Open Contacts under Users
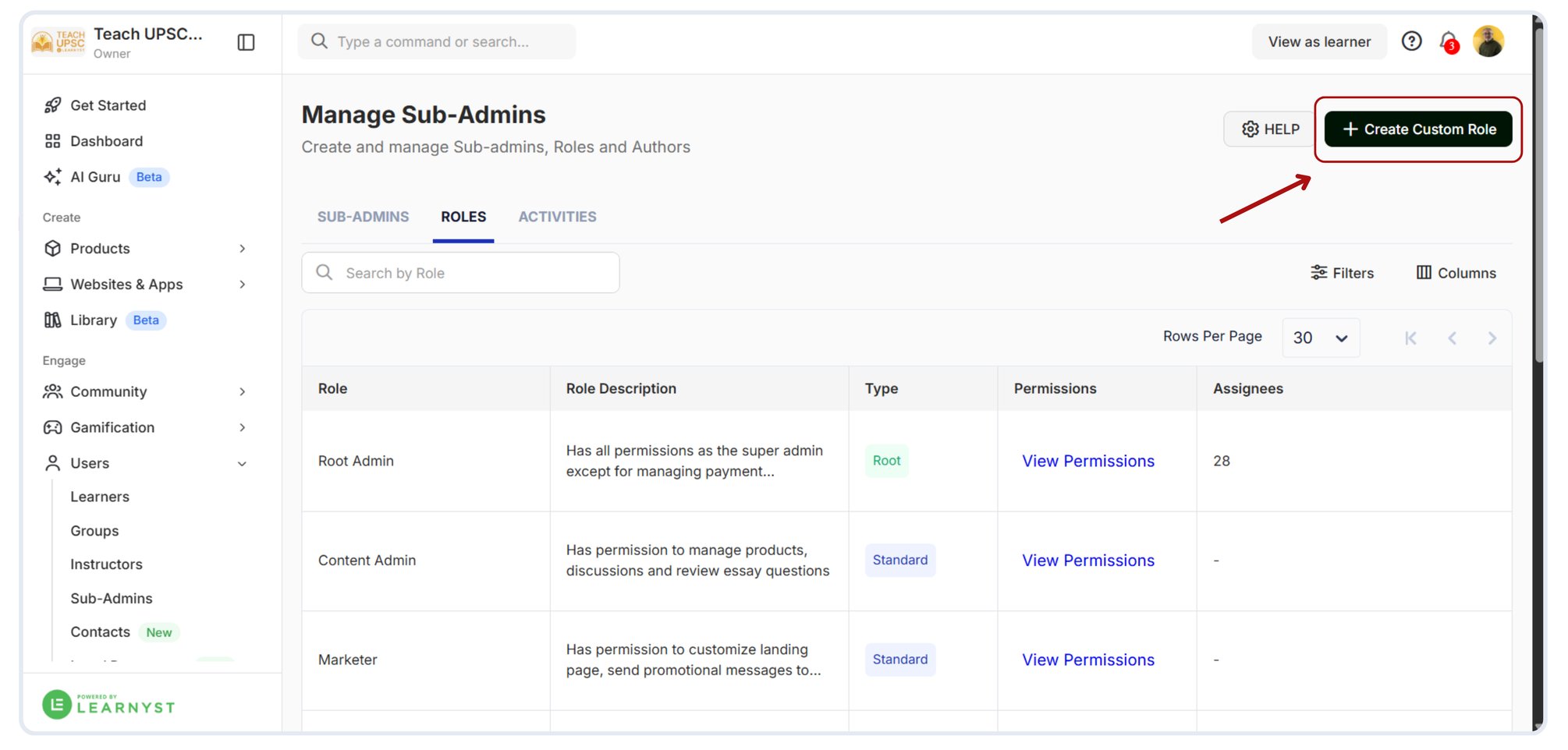This screenshot has width=1568, height=750. click(100, 632)
